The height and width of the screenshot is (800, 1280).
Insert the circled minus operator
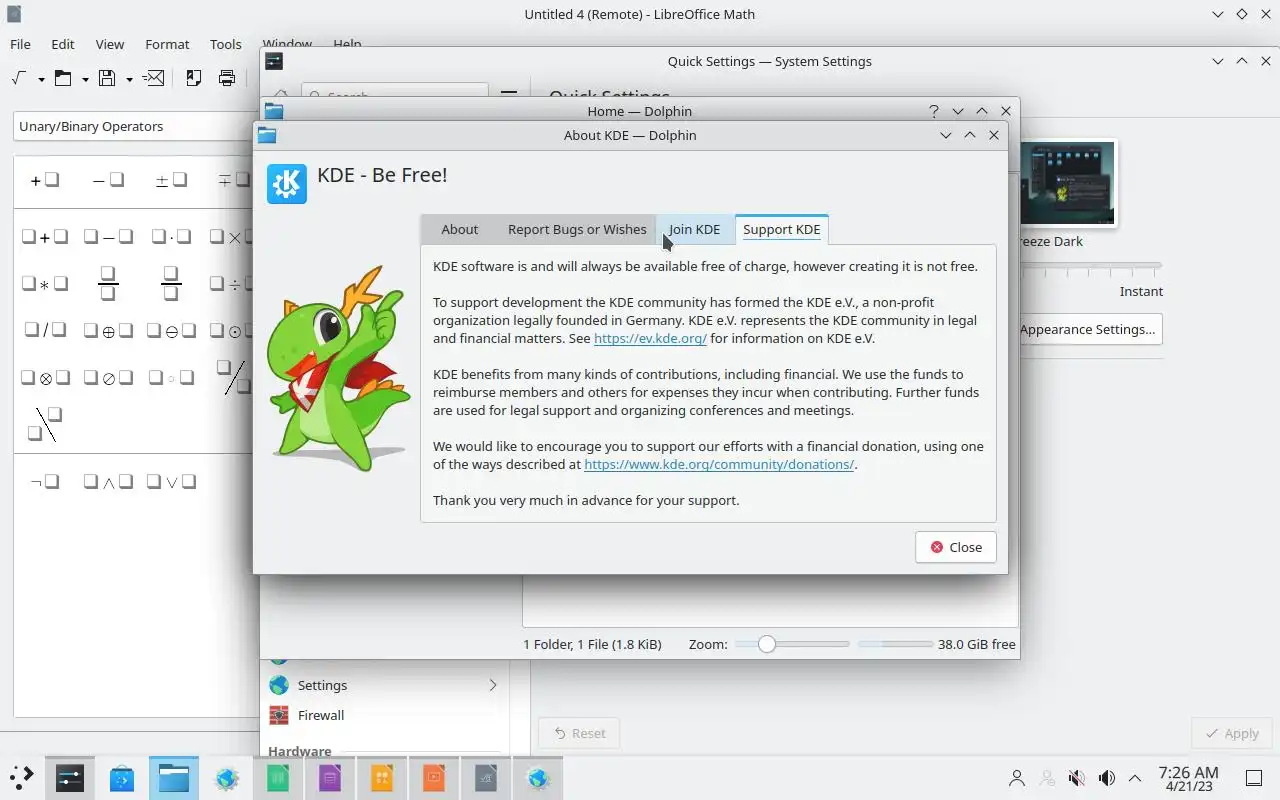point(171,330)
